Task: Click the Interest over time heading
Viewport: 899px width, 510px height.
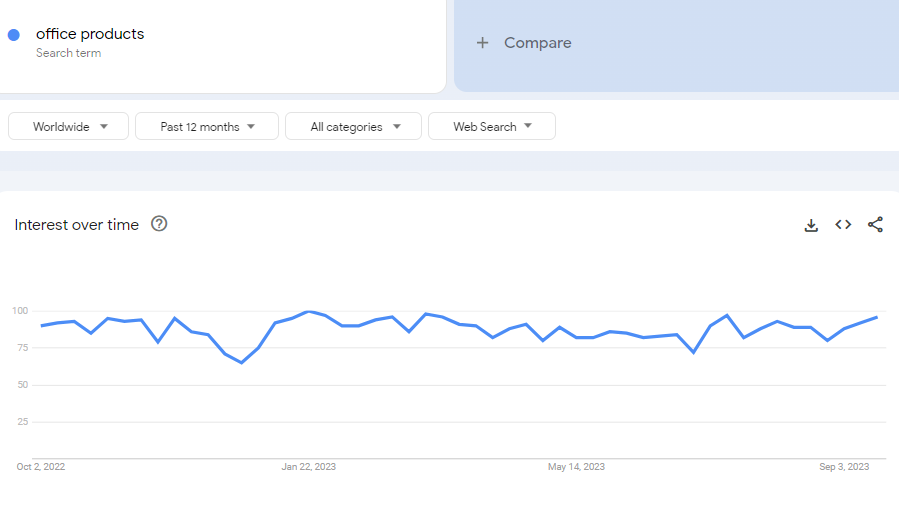Action: pyautogui.click(x=77, y=225)
